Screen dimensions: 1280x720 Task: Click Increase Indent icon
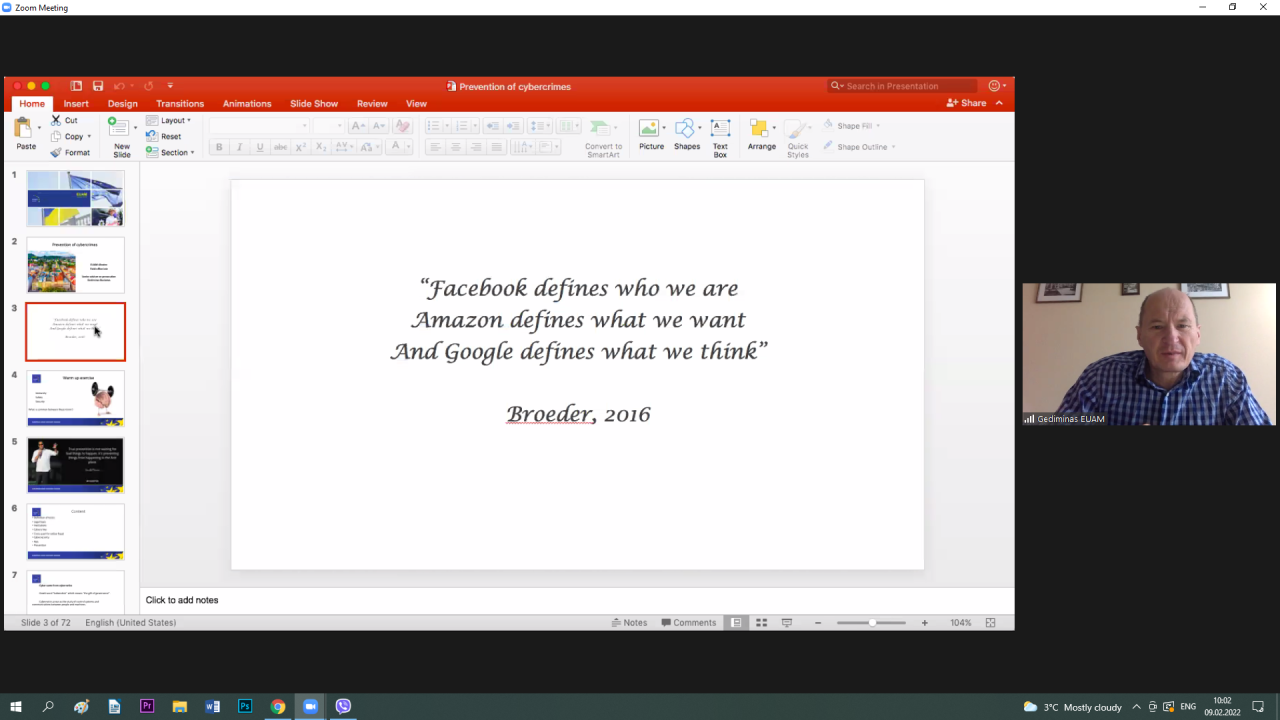point(513,126)
